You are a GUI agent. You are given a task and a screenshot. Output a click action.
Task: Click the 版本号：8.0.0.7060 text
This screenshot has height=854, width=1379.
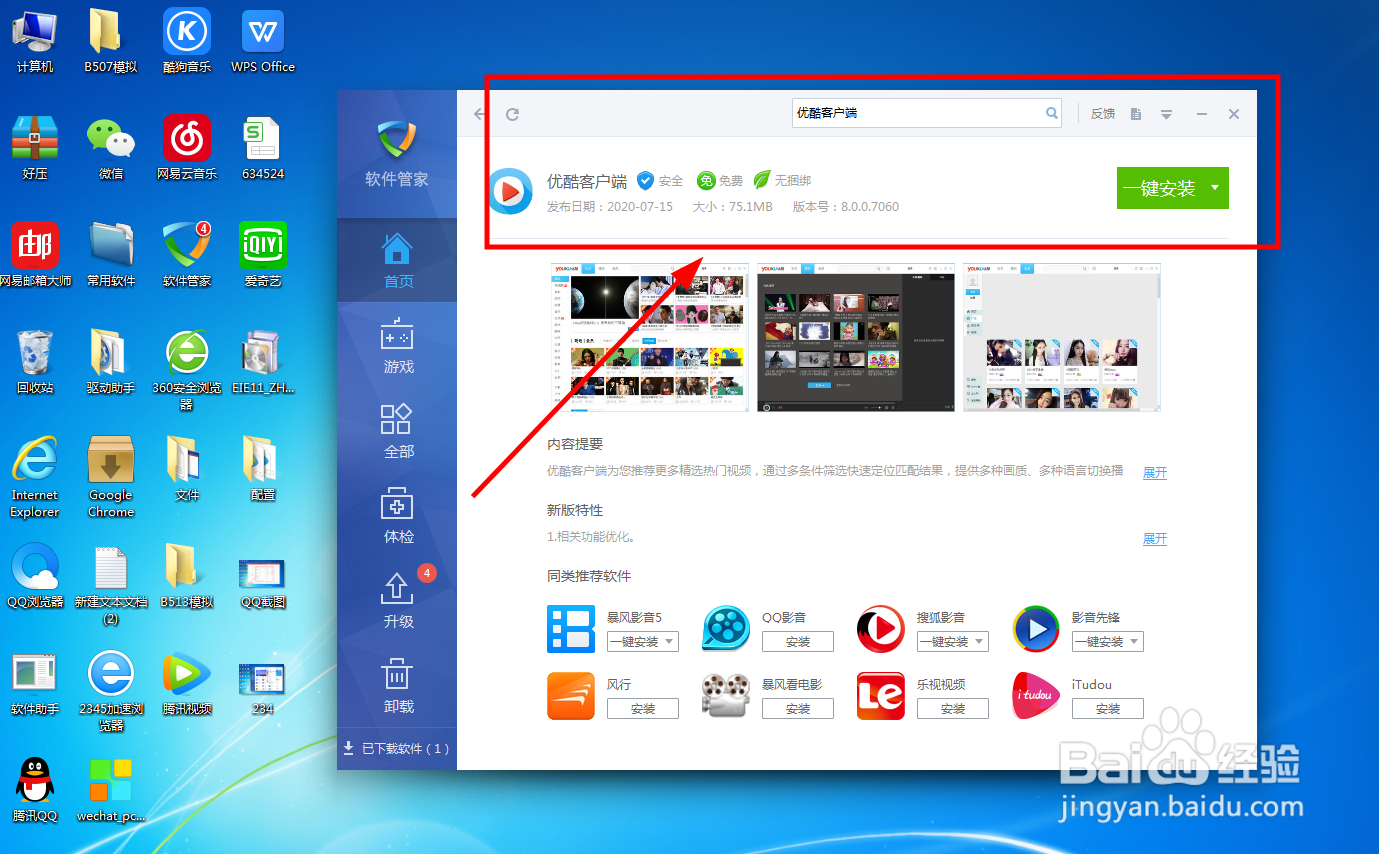pos(846,207)
